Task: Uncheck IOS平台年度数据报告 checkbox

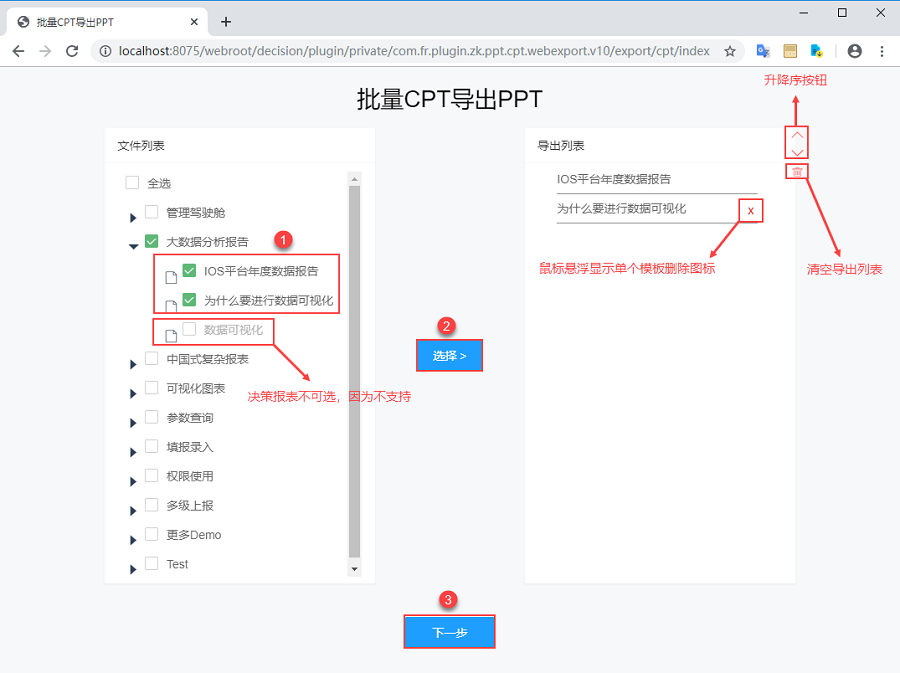Action: tap(189, 270)
